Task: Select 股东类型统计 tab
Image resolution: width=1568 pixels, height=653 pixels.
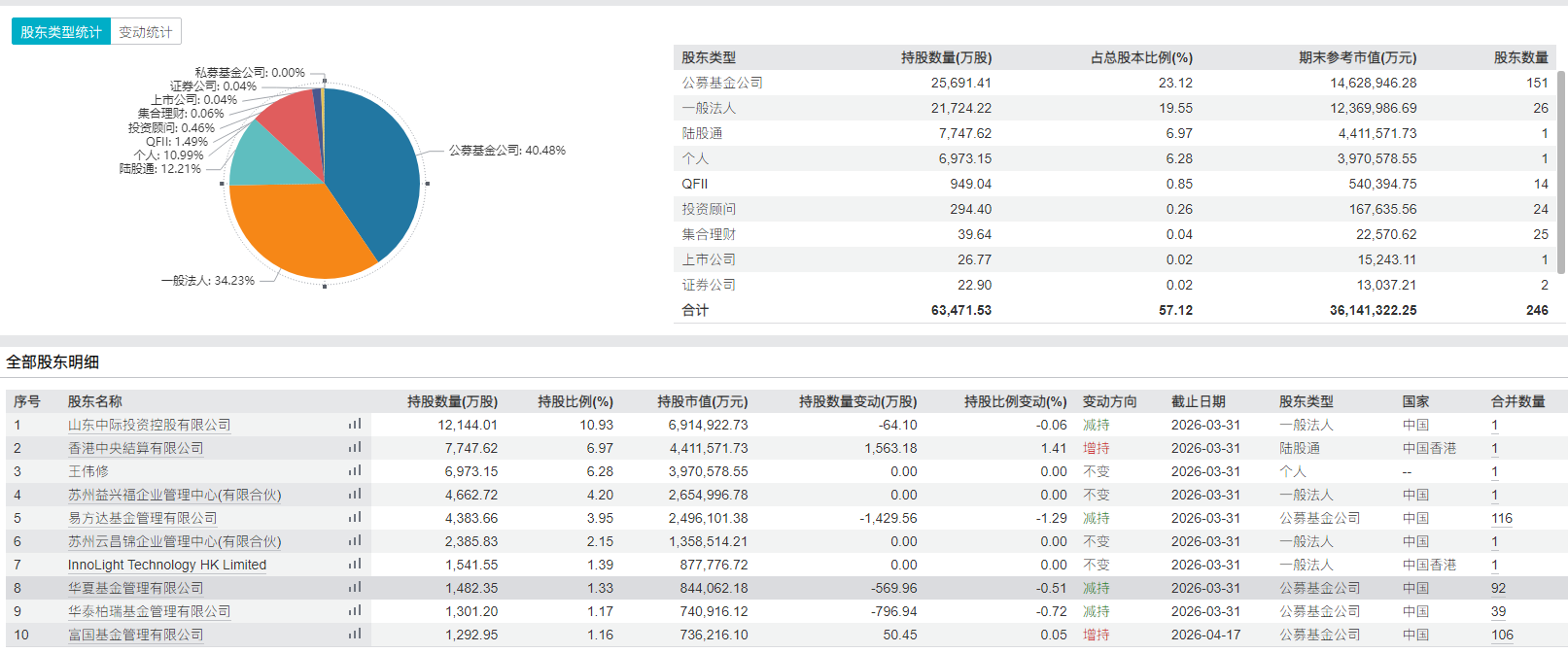Action: point(61,32)
